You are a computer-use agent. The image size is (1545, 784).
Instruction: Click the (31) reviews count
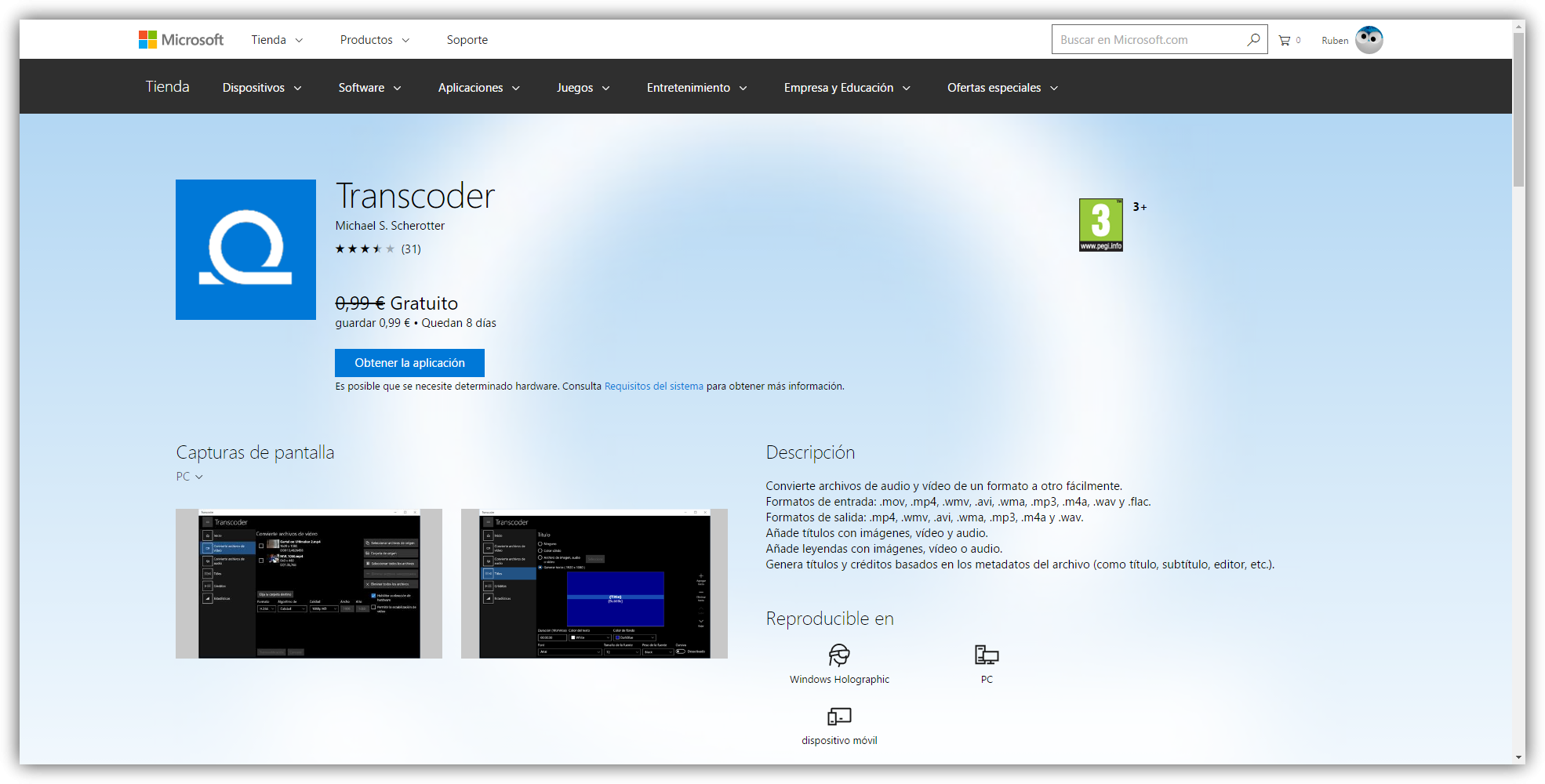[412, 249]
